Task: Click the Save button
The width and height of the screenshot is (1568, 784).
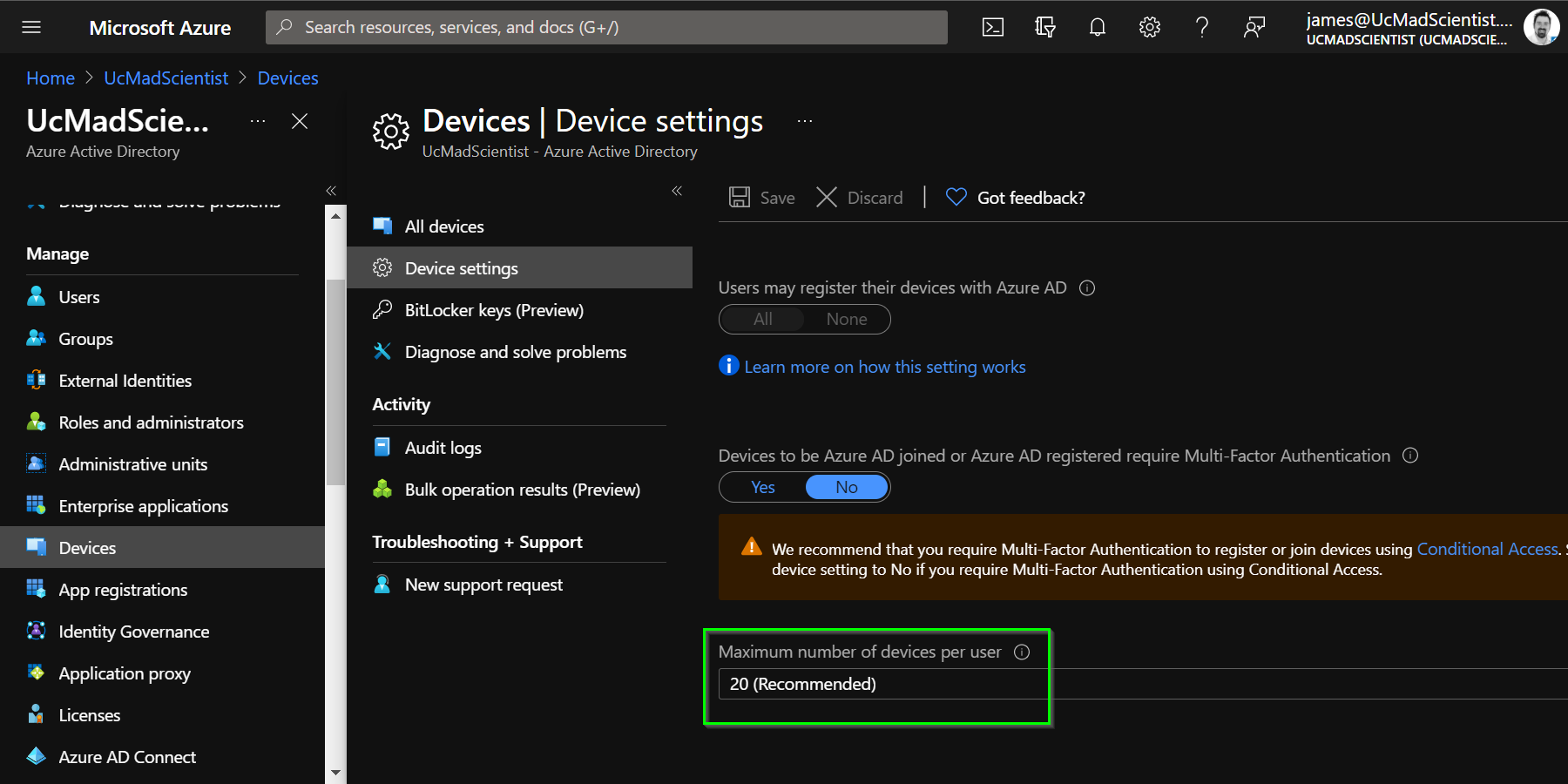Action: coord(762,197)
